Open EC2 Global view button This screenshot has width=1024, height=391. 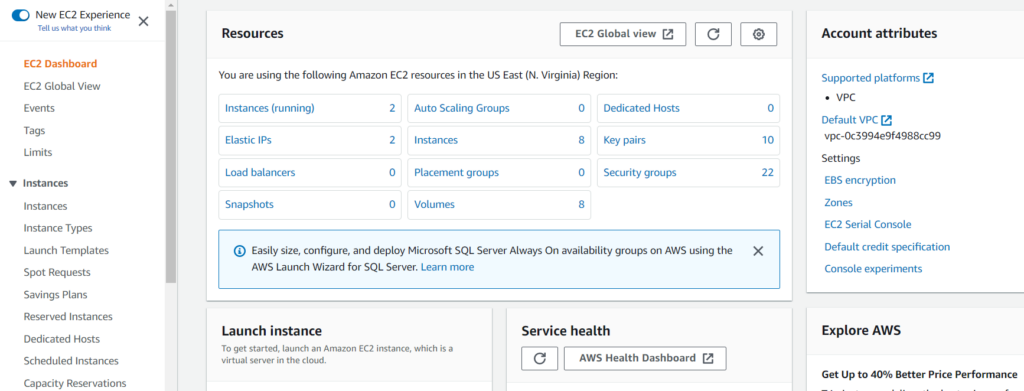coord(623,35)
